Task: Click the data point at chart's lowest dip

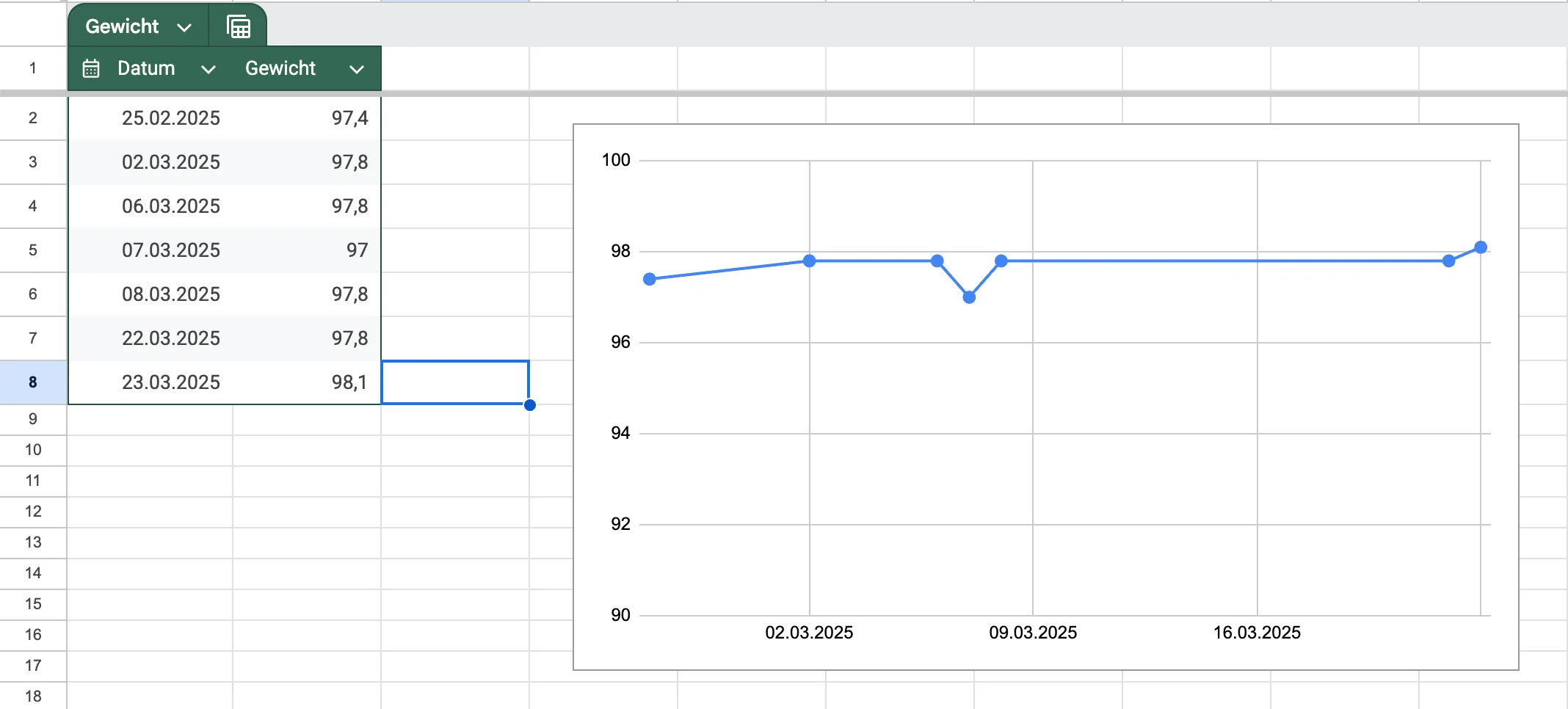Action: pos(969,297)
